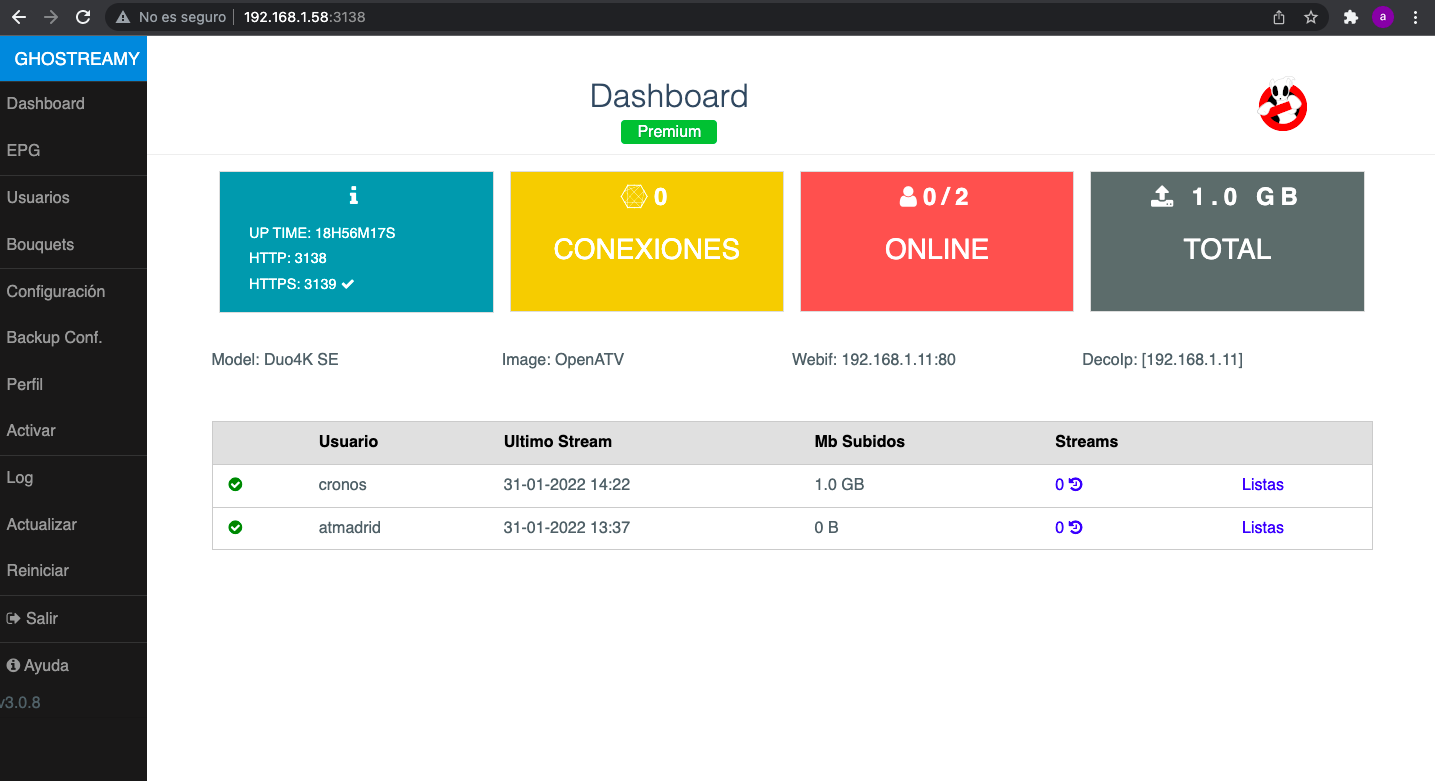Go to Configuración in the sidebar
1435x781 pixels.
tap(56, 292)
